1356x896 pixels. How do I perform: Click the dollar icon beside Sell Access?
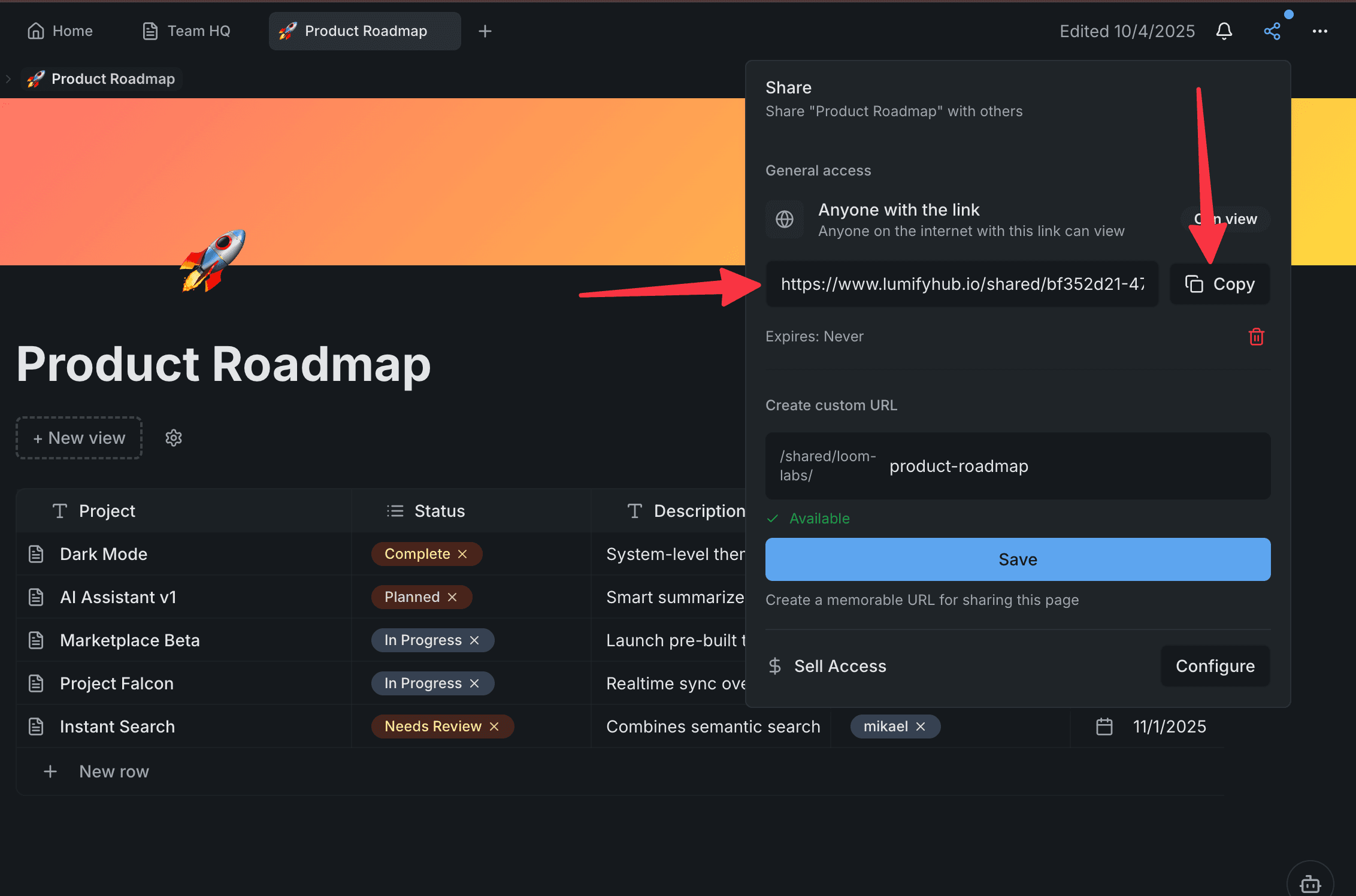(x=774, y=666)
